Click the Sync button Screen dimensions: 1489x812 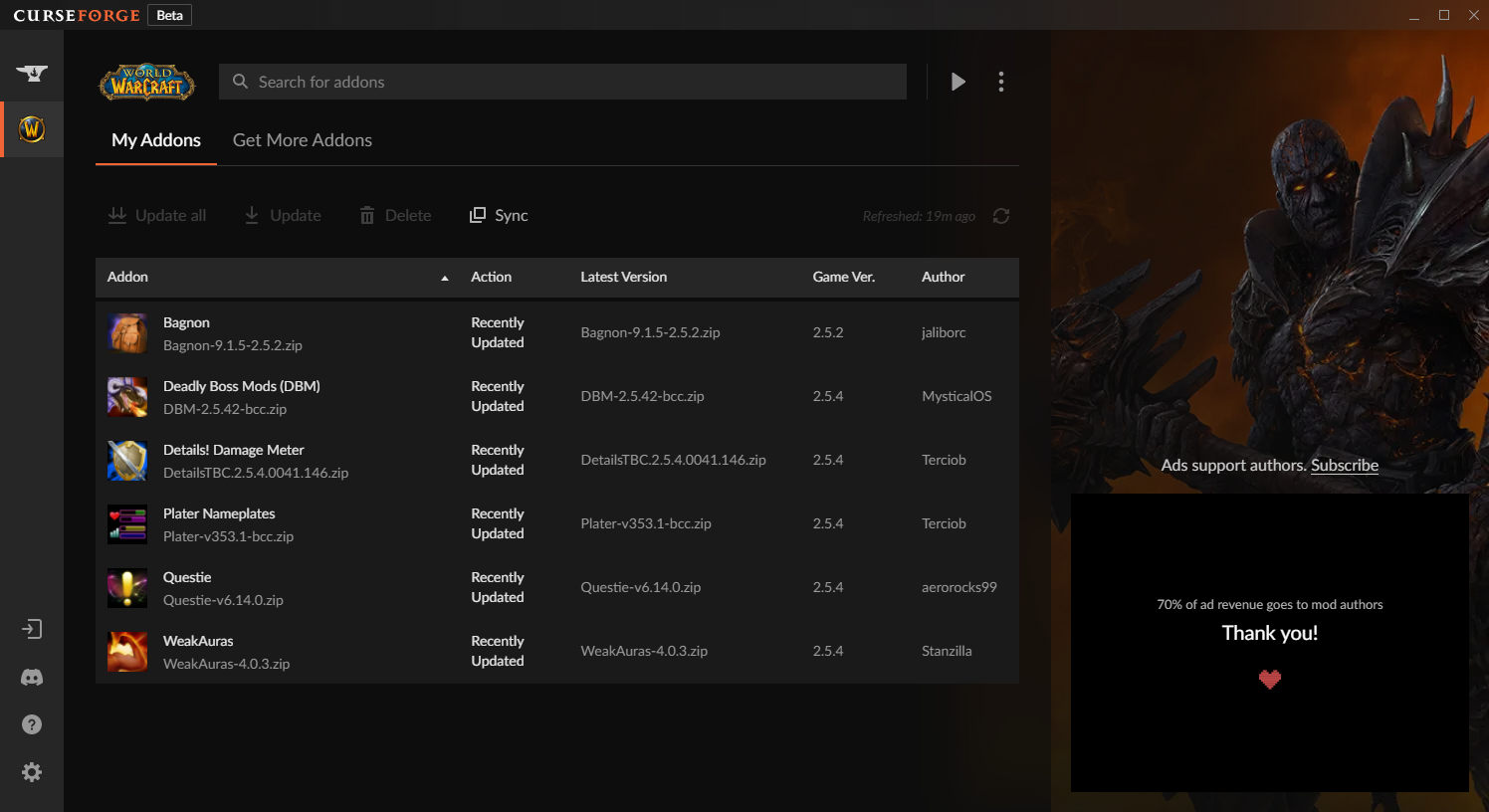click(499, 215)
